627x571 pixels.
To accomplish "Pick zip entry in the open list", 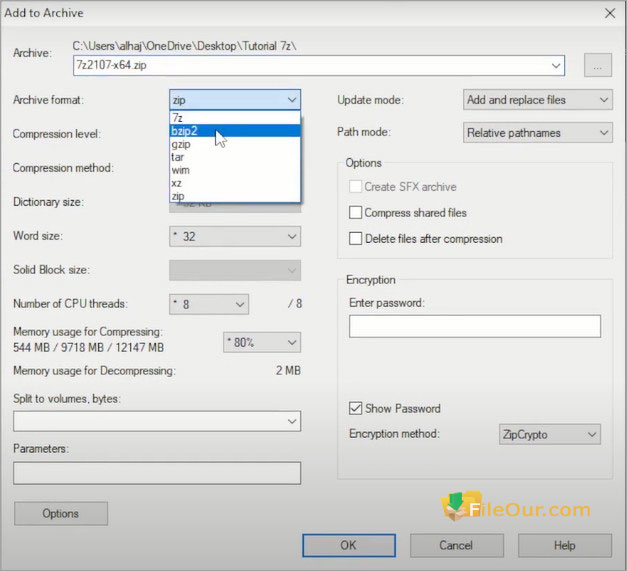I will [x=235, y=196].
